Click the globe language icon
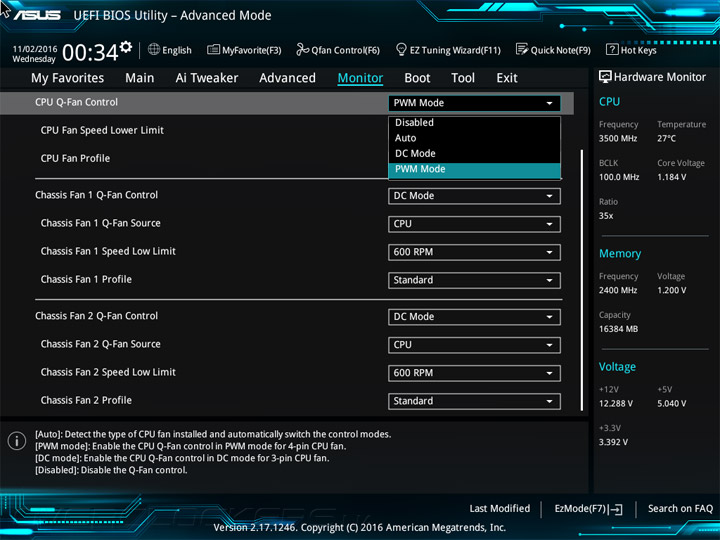The width and height of the screenshot is (720, 540). click(154, 50)
